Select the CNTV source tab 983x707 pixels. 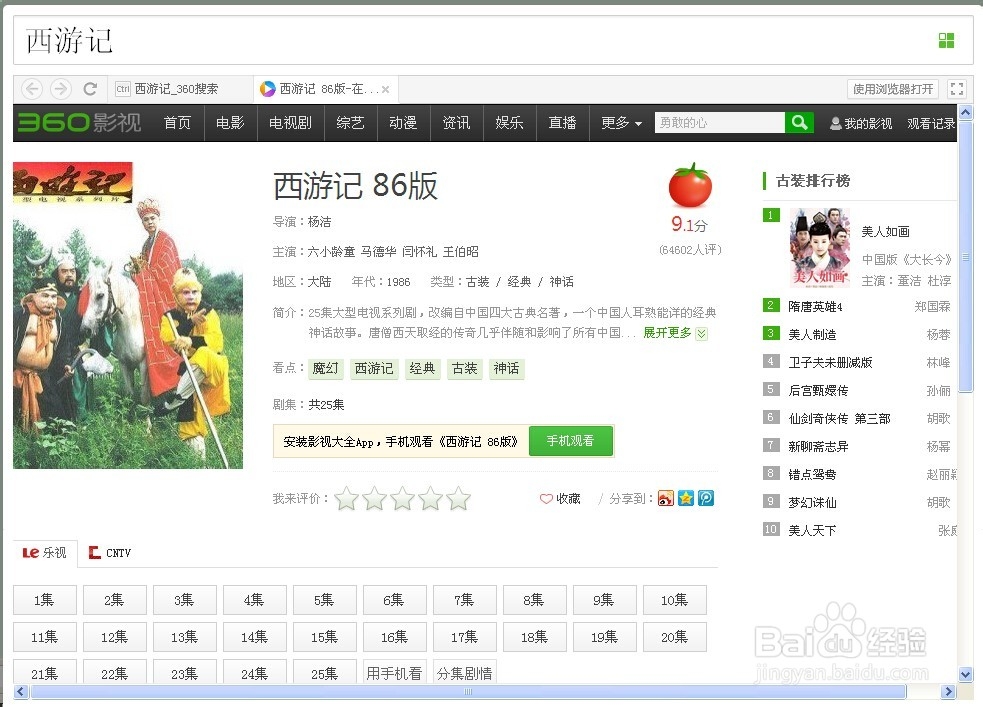coord(110,553)
